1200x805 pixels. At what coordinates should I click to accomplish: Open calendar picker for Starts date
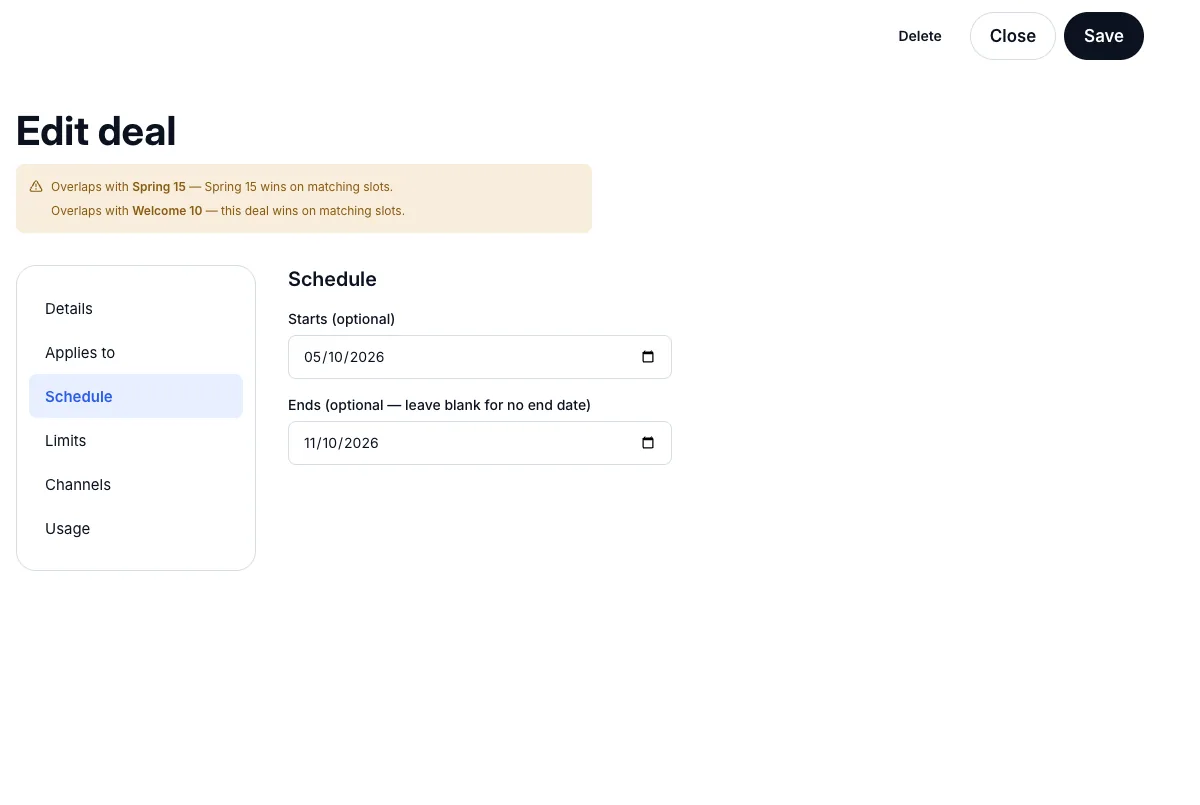coord(648,357)
